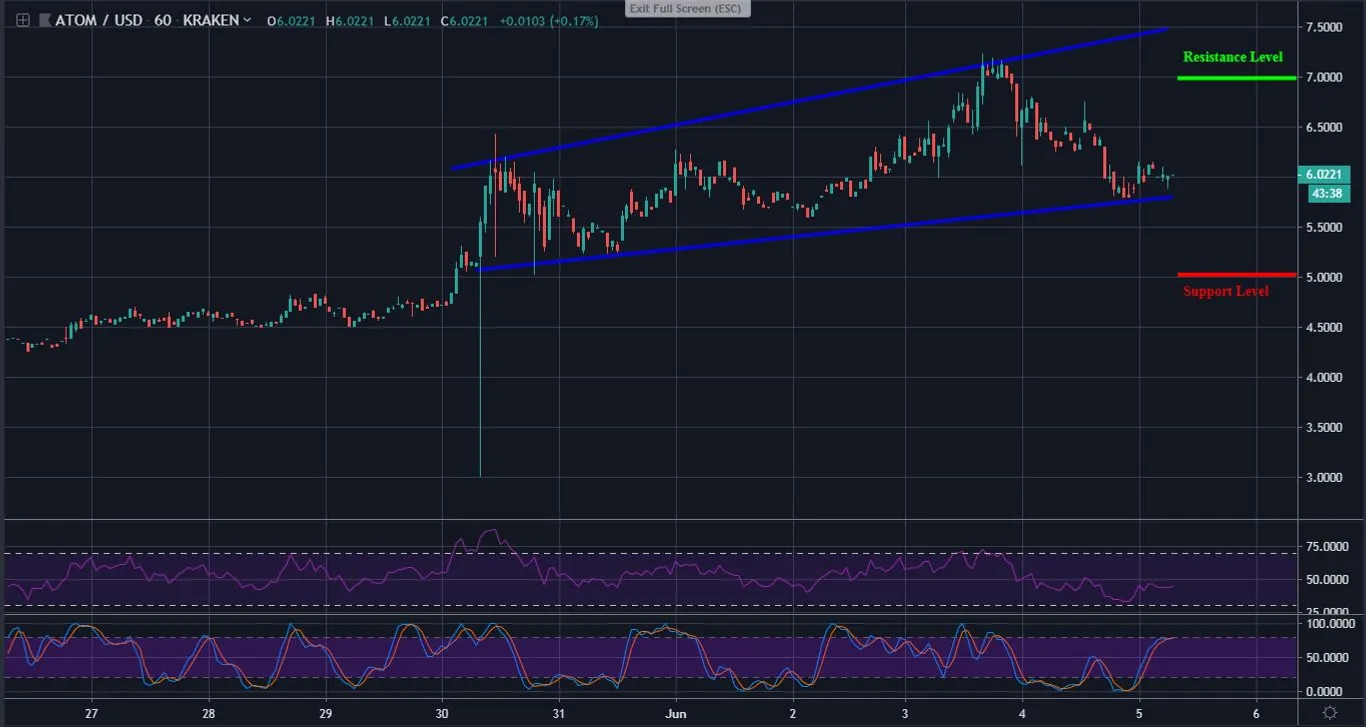Click the 'Support Level' text label
This screenshot has height=727, width=1366.
coord(1226,291)
